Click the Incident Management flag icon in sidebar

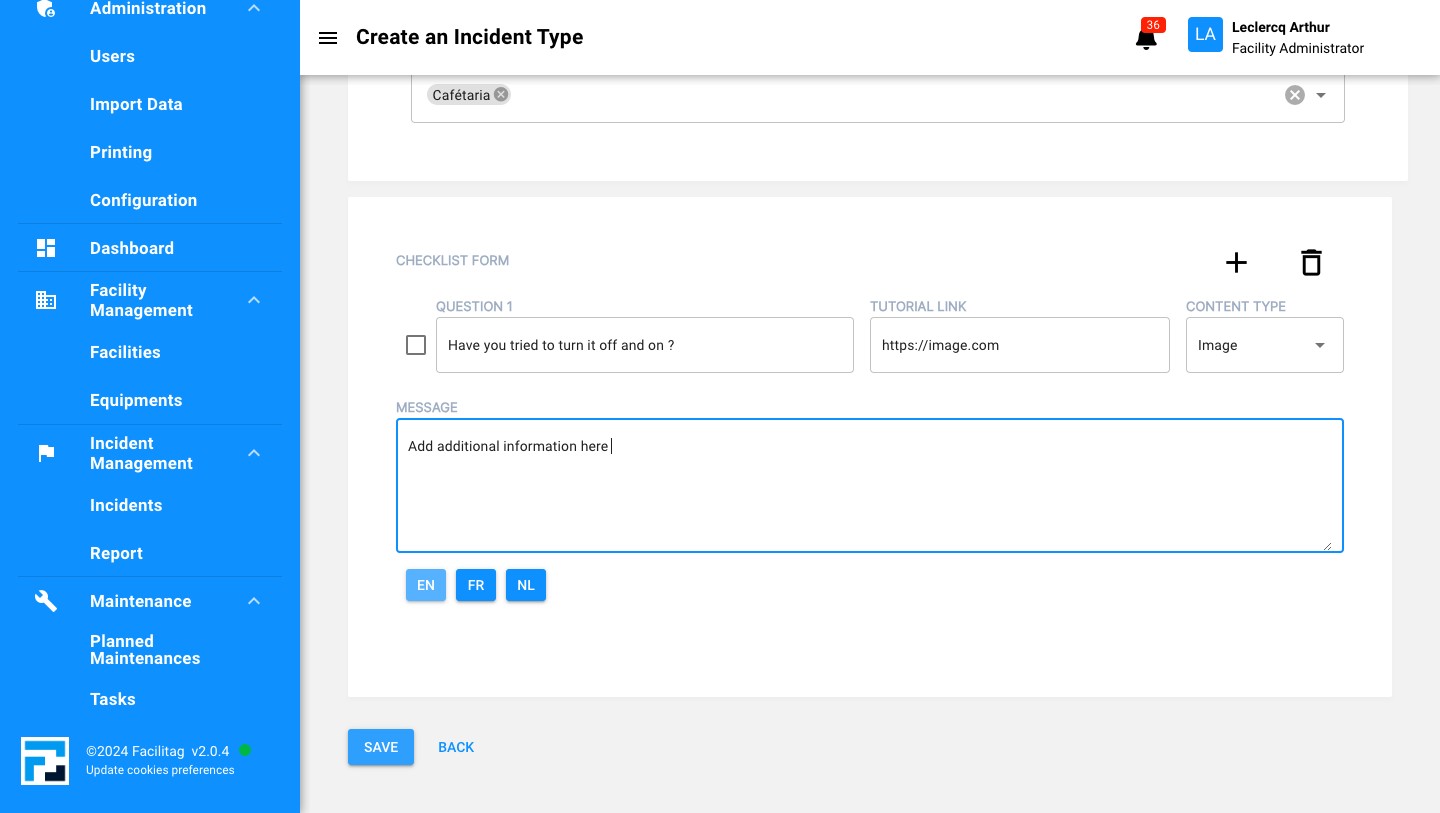(46, 453)
